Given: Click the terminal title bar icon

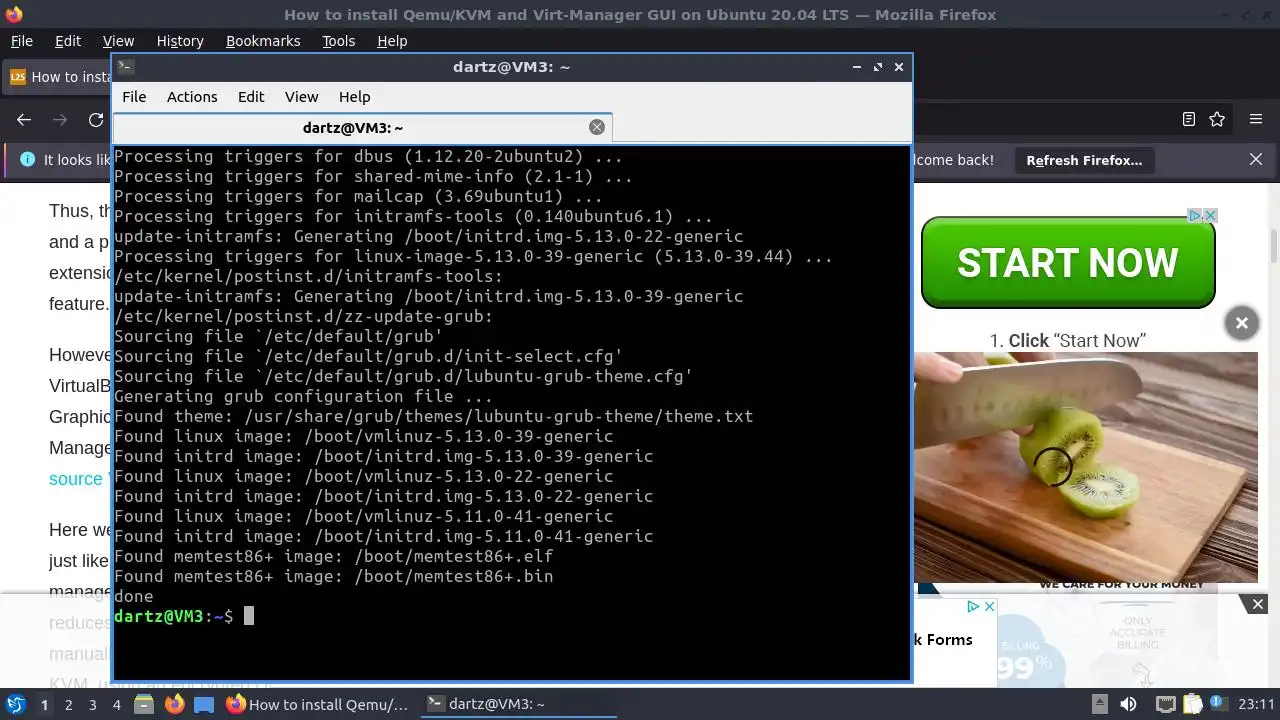Looking at the screenshot, I should coord(125,67).
